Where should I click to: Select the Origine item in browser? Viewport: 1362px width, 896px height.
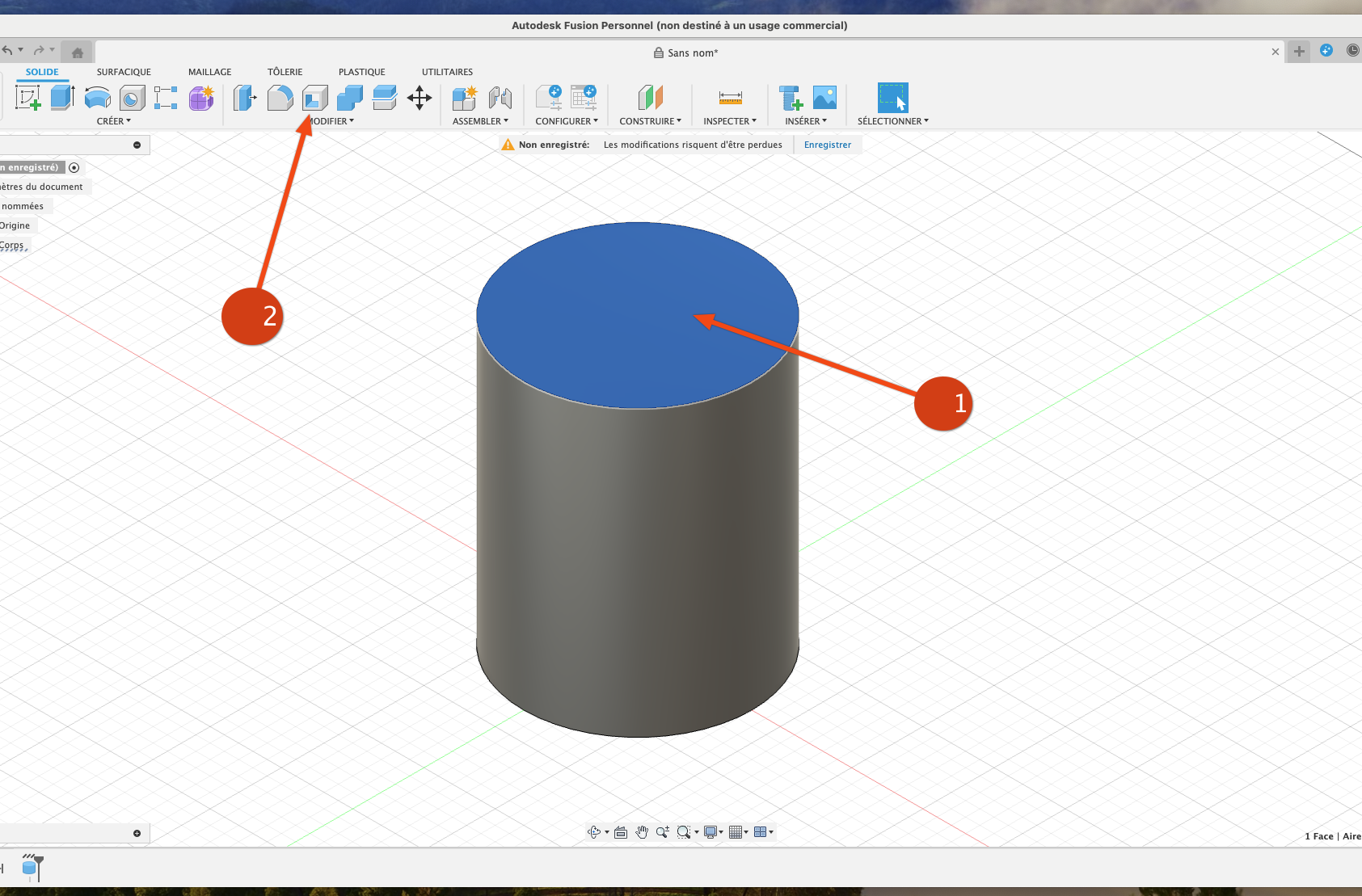click(15, 225)
